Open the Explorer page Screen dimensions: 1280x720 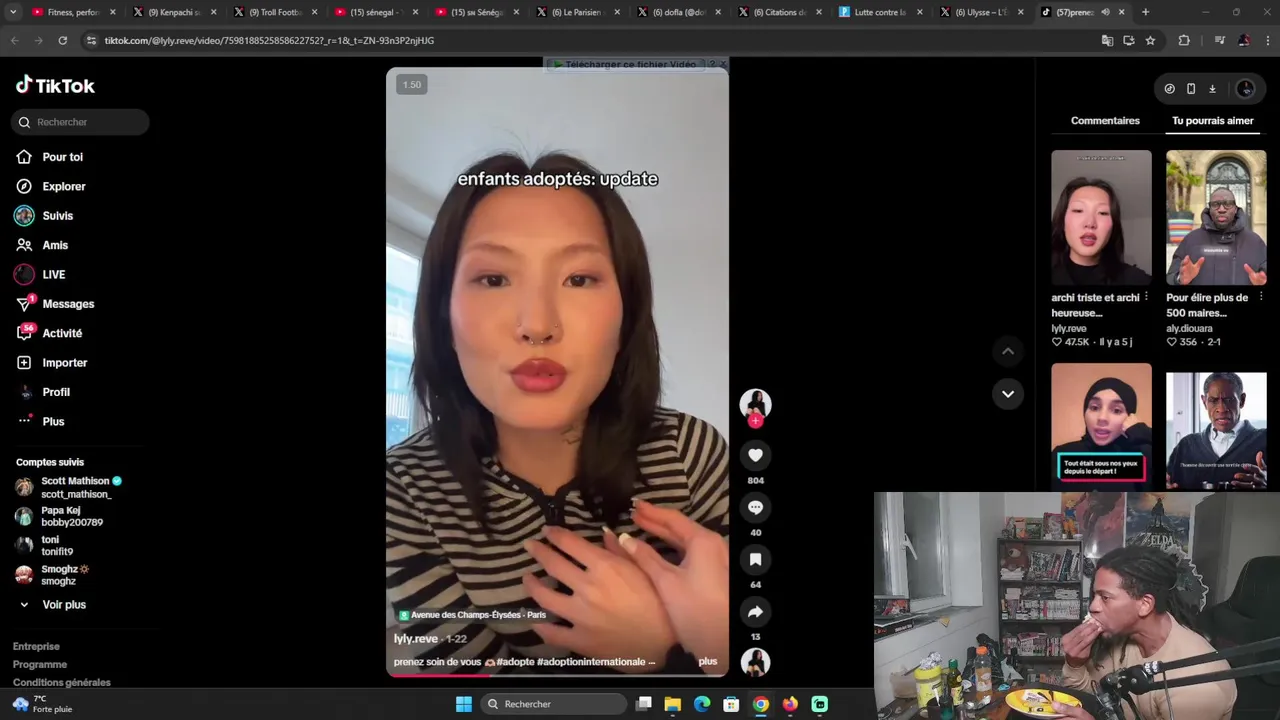tap(63, 186)
